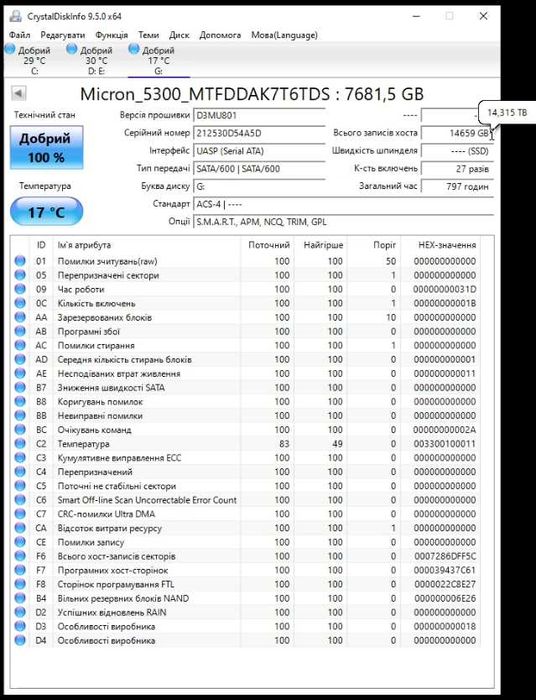Select row 'Сторінок програмування FTL'

click(245, 584)
